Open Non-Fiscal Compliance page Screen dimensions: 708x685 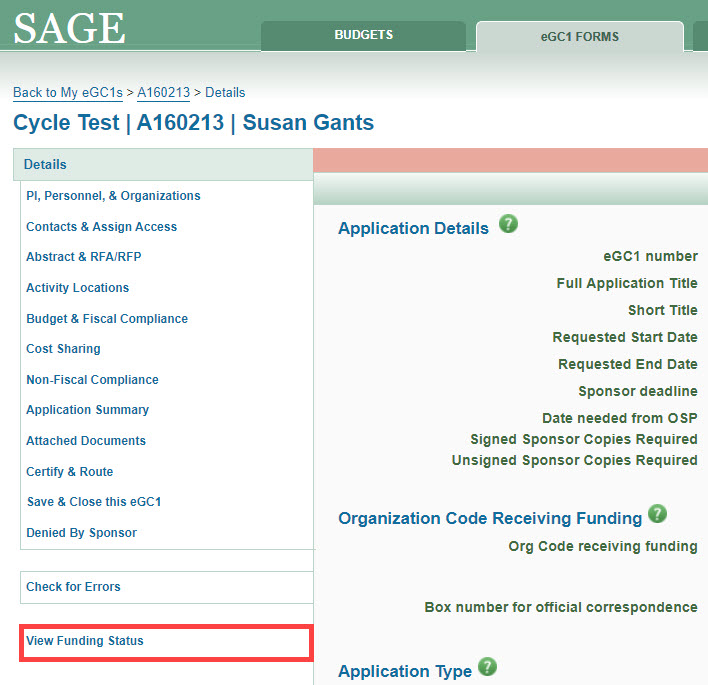pos(93,380)
